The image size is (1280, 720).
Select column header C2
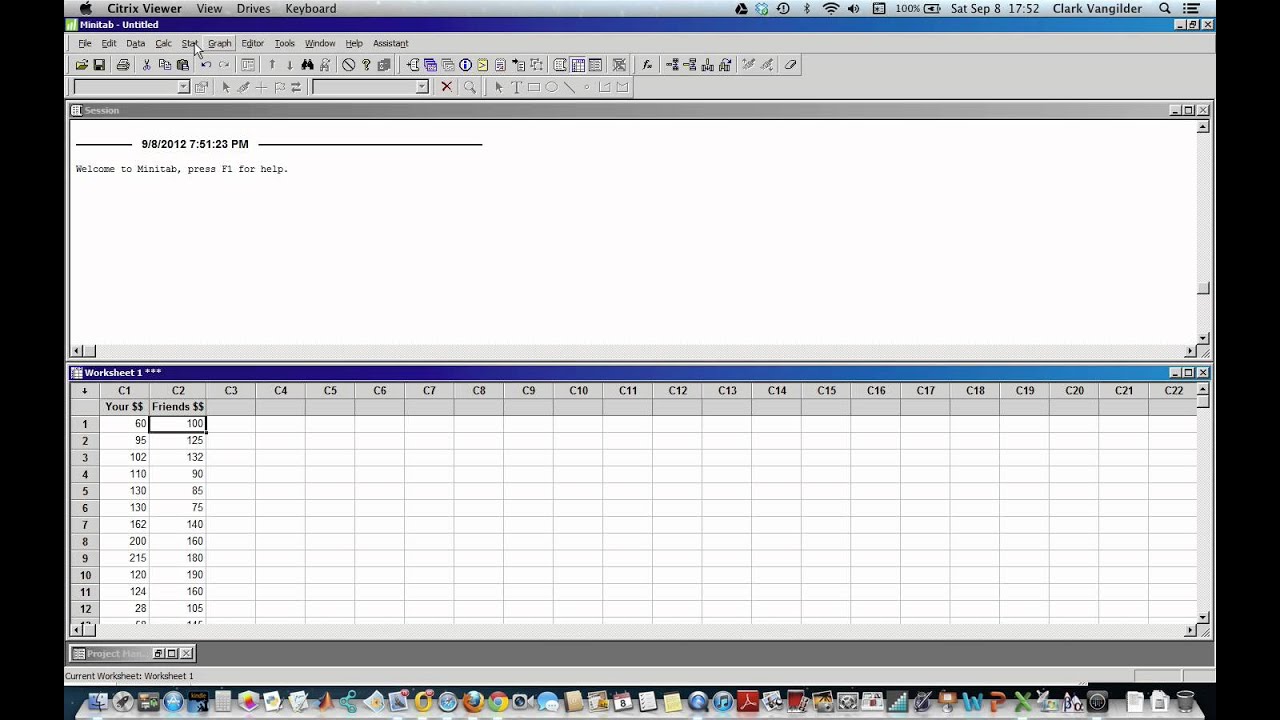click(178, 391)
